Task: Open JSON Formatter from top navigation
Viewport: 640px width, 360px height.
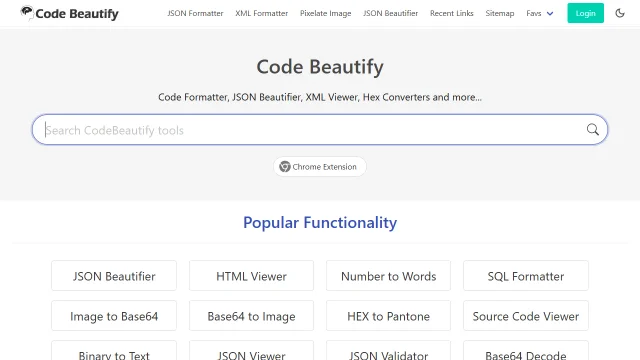Action: (195, 13)
